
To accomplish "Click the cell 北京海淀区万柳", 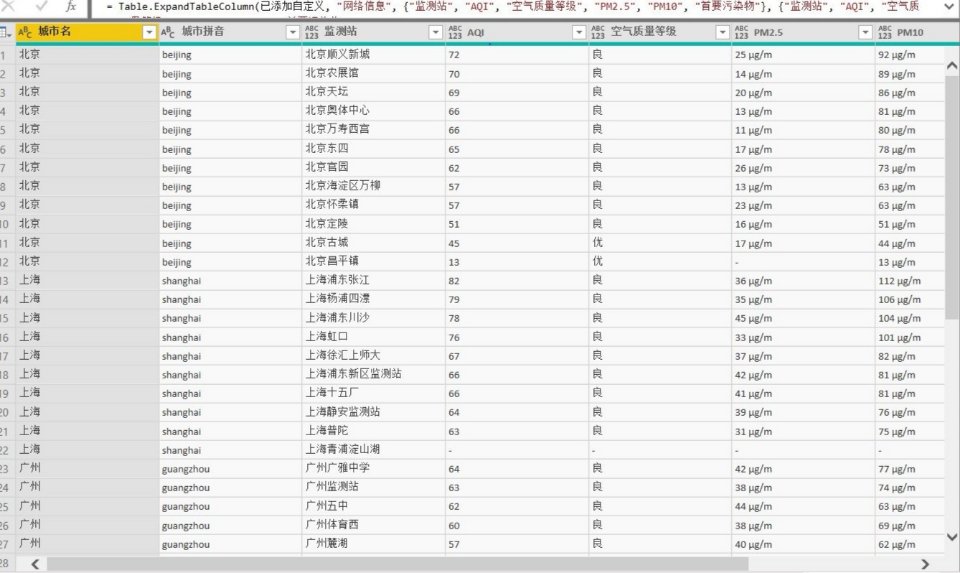I will (373, 186).
